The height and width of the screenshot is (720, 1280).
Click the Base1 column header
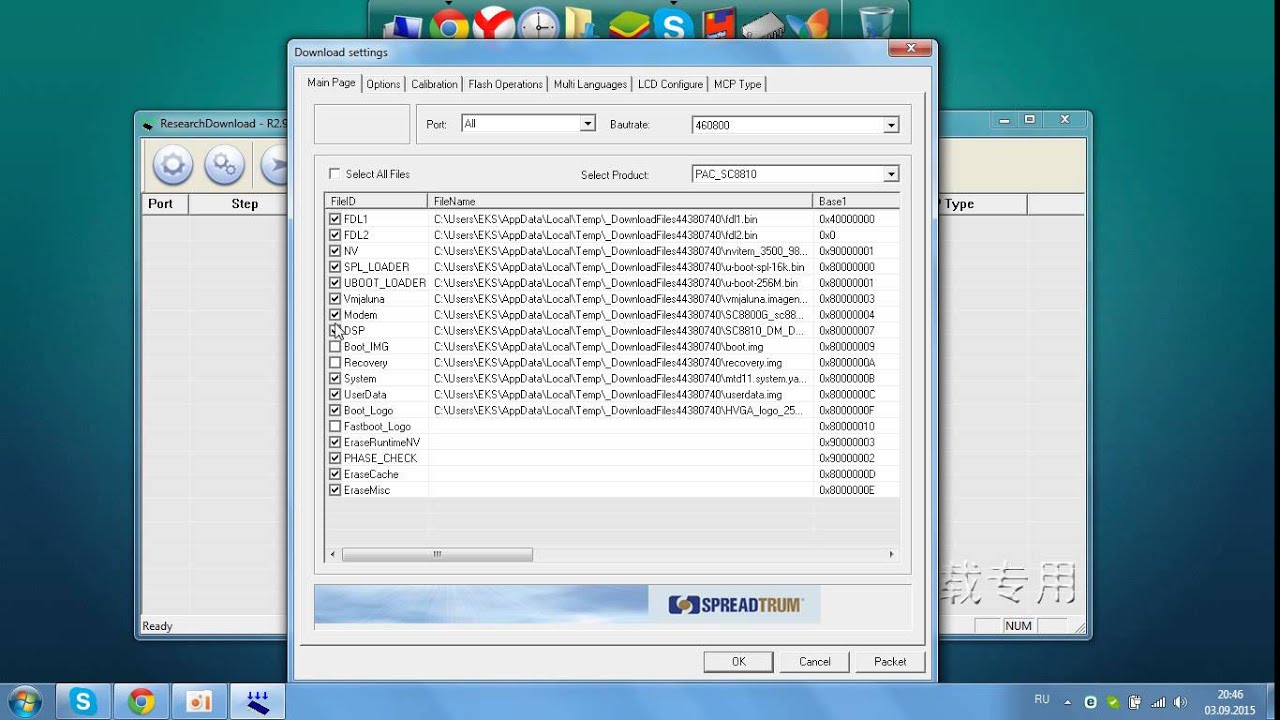pos(855,201)
